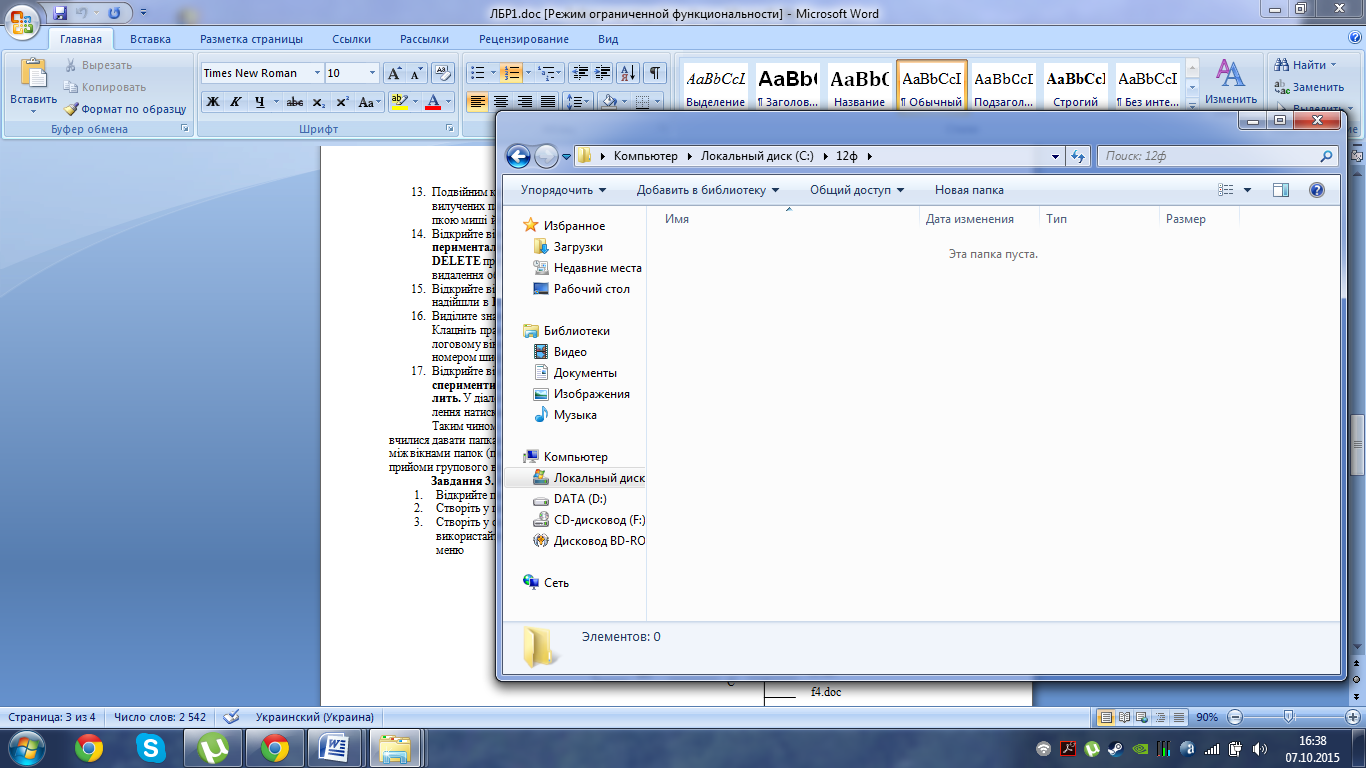Switch to the Разметка страницы tab
The image size is (1366, 768).
(251, 39)
